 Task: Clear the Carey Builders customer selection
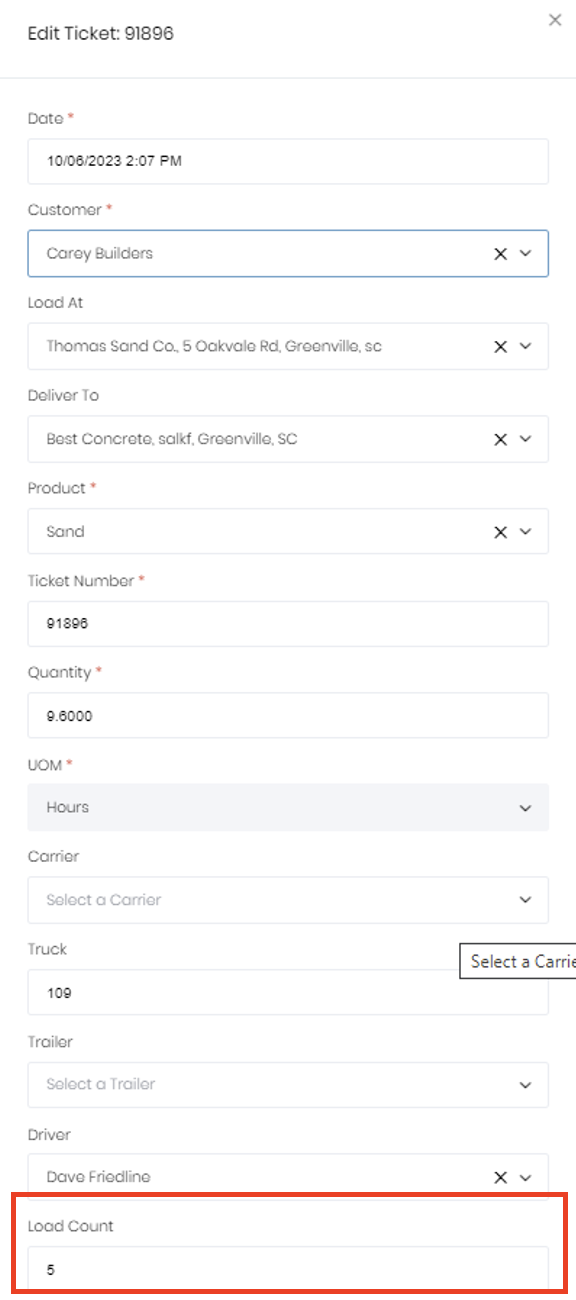[x=500, y=253]
